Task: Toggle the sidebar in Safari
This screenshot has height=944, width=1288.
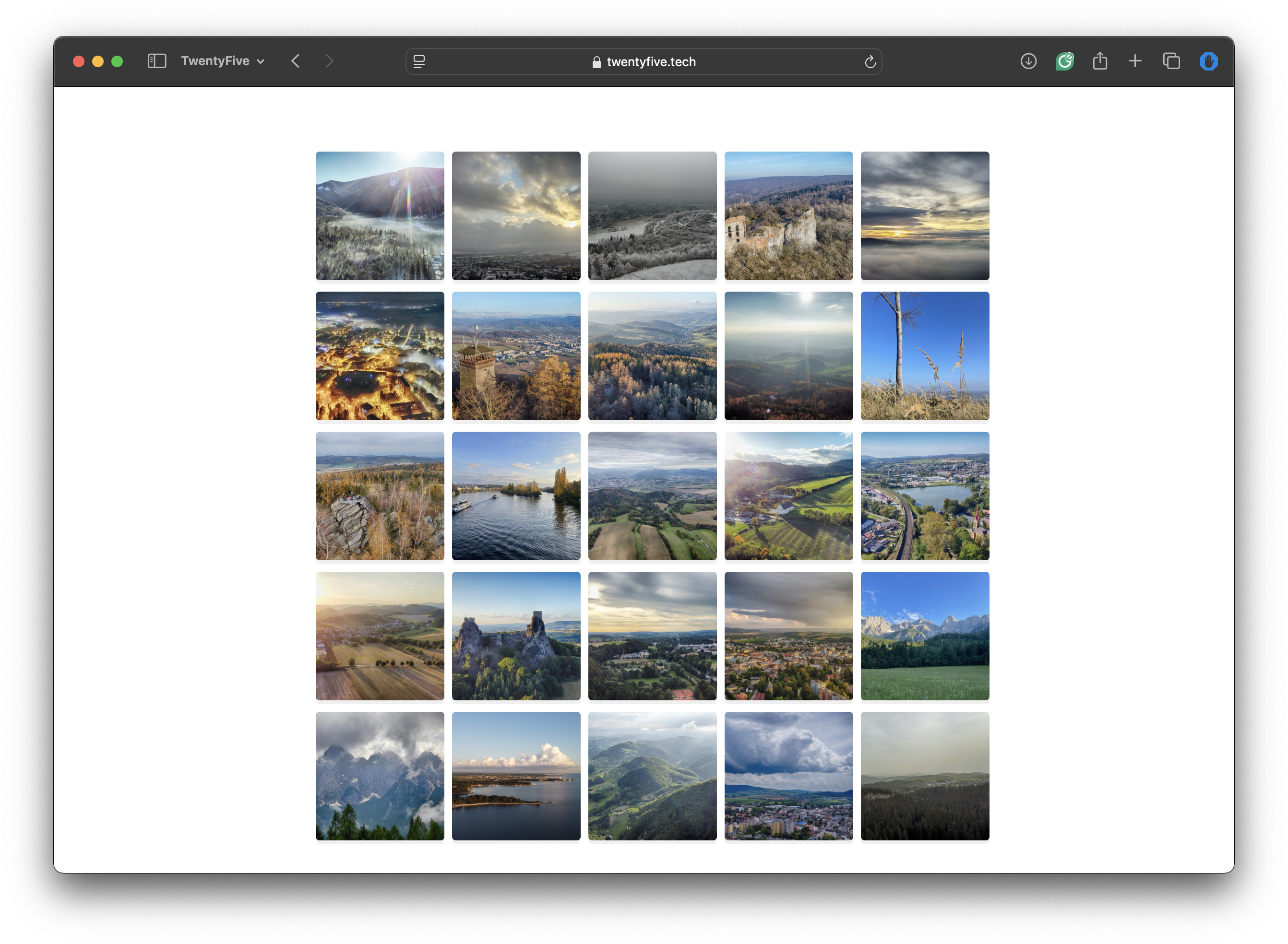Action: [x=156, y=61]
